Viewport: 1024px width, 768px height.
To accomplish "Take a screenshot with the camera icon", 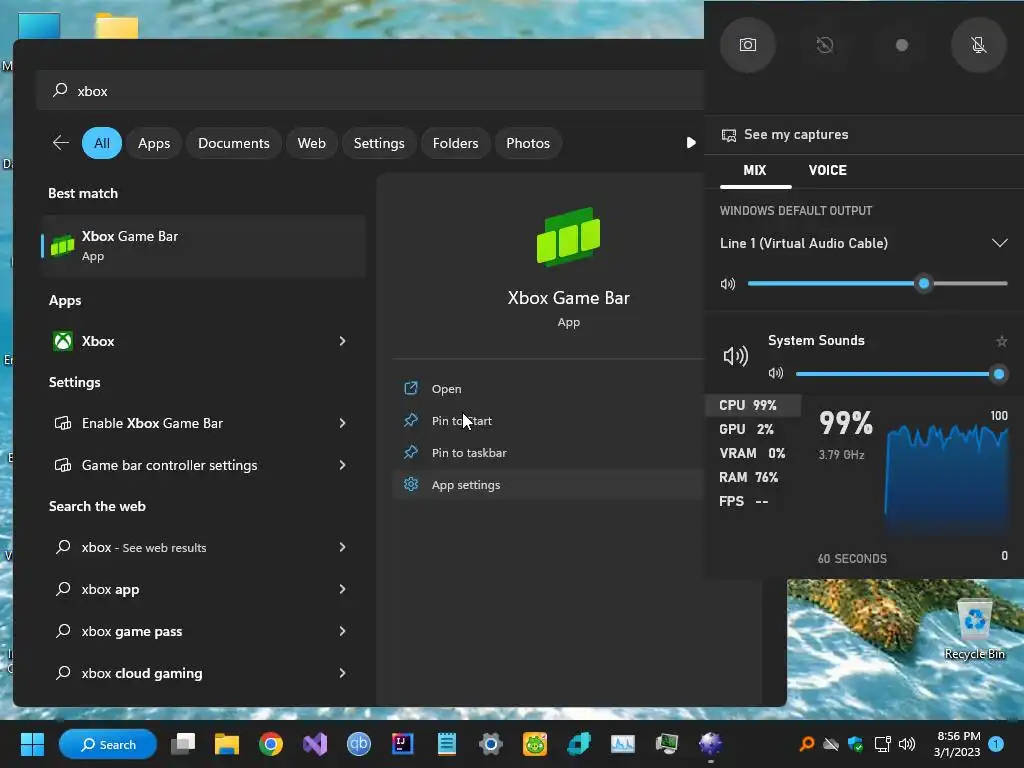I will pos(748,45).
